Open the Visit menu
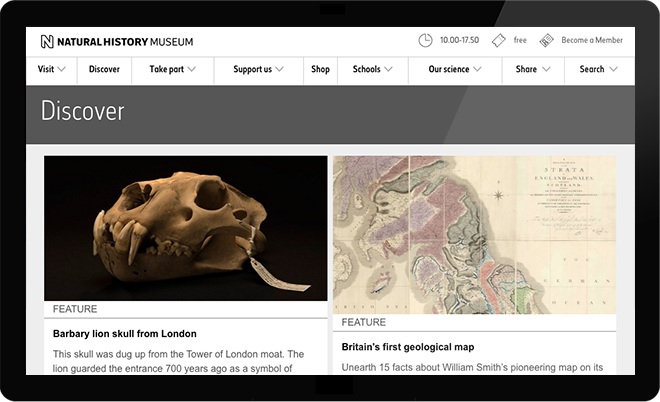Image resolution: width=660 pixels, height=402 pixels. click(51, 69)
